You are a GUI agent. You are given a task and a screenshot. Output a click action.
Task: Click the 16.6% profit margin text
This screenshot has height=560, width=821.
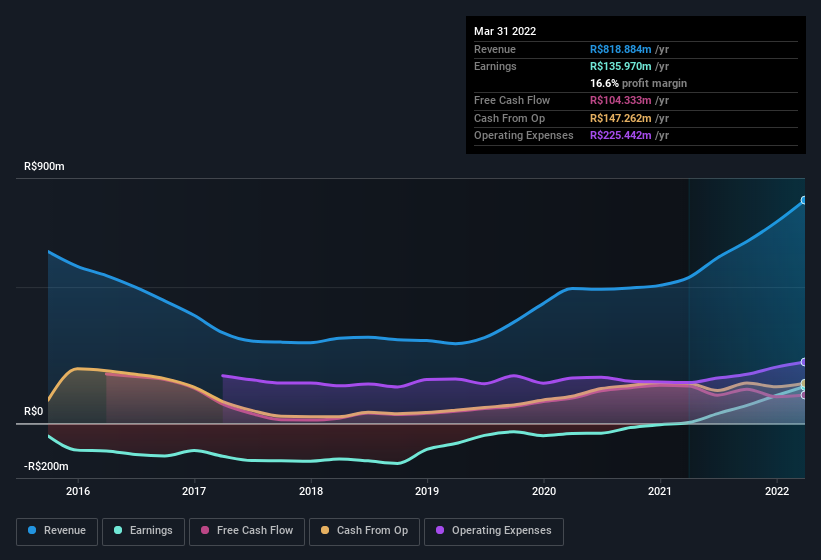638,83
